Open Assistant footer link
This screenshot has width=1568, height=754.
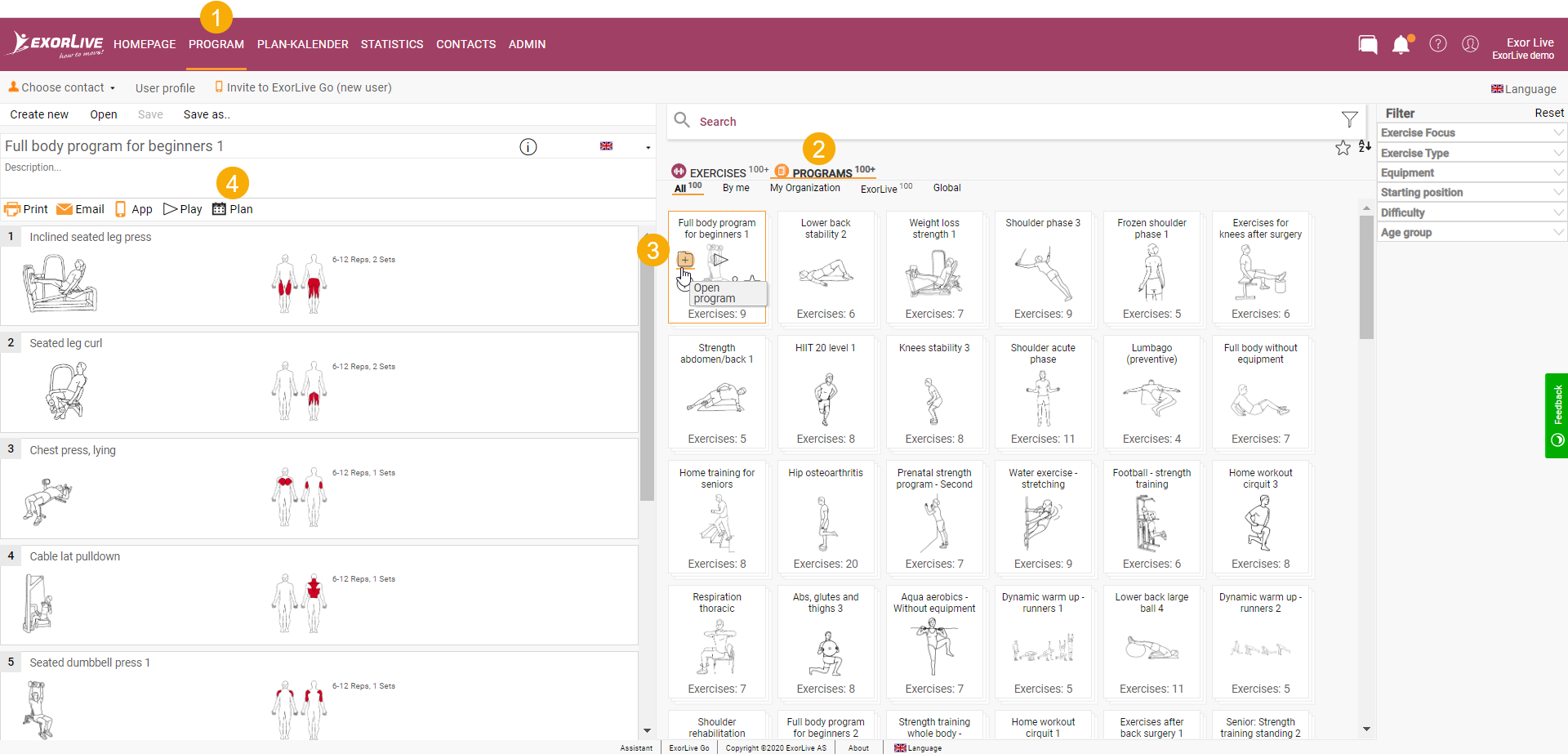pos(636,747)
